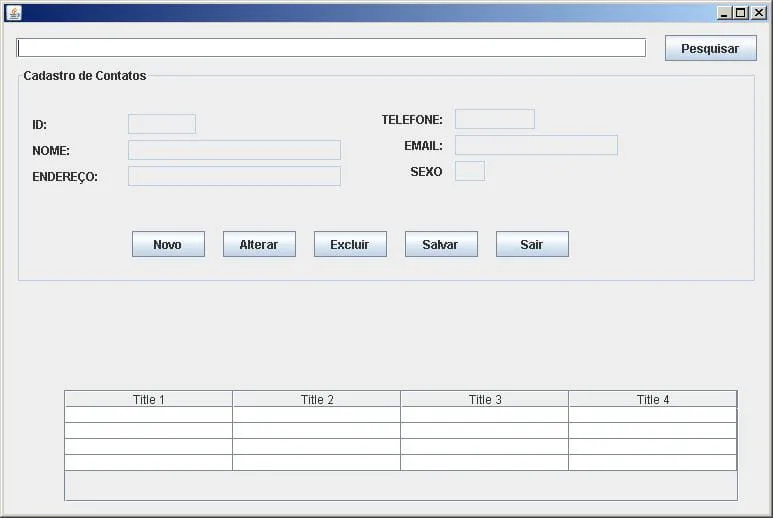
Task: Select the SEXO input field
Action: pos(470,171)
